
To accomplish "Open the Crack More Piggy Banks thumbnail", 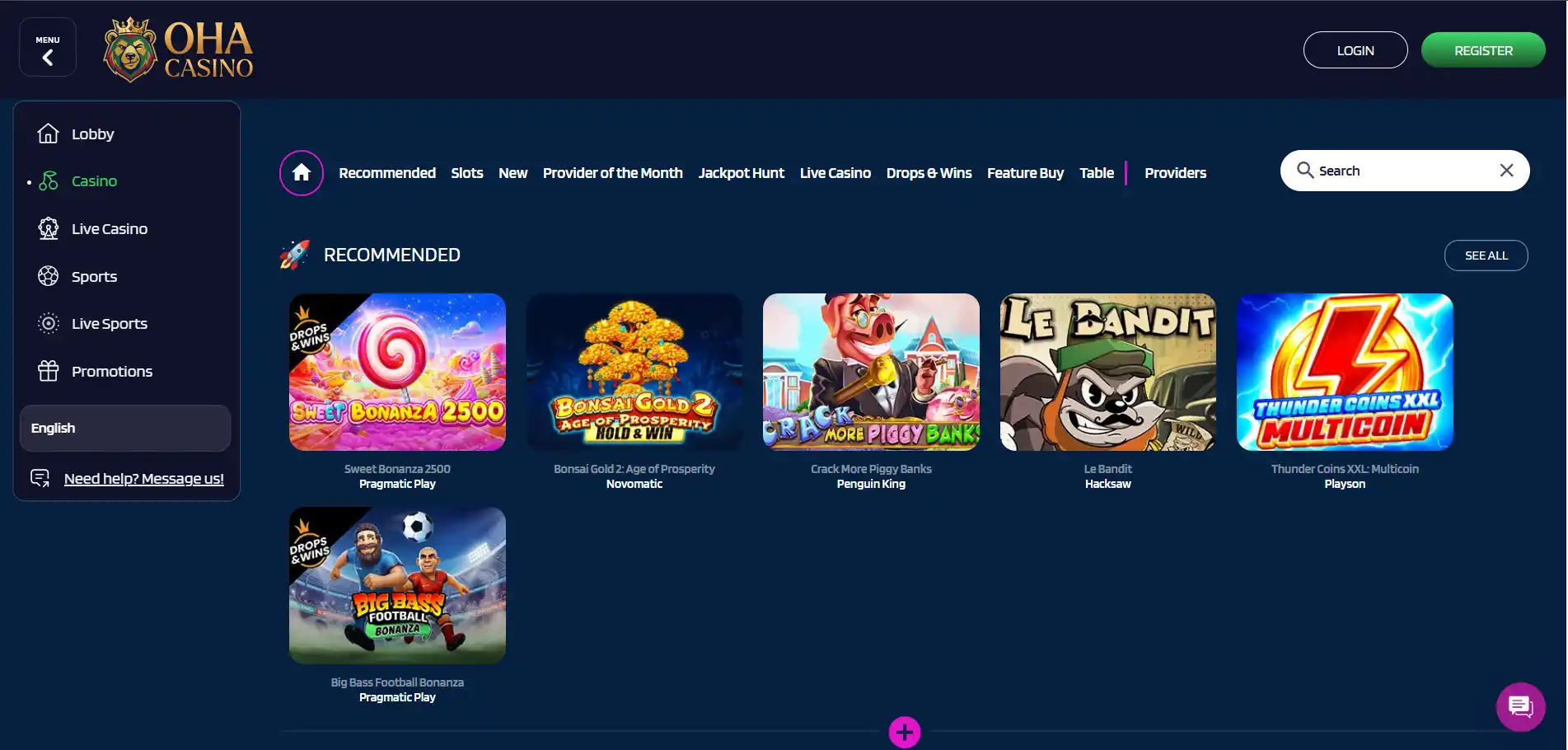I will tap(871, 372).
